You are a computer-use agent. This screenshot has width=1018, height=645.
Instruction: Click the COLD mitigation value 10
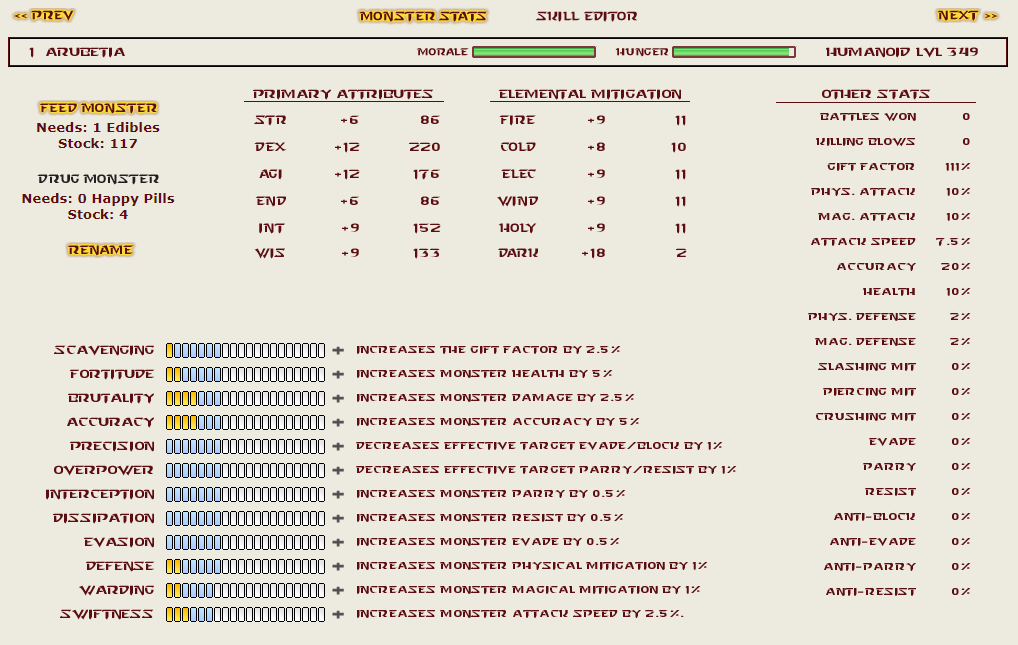pos(678,147)
